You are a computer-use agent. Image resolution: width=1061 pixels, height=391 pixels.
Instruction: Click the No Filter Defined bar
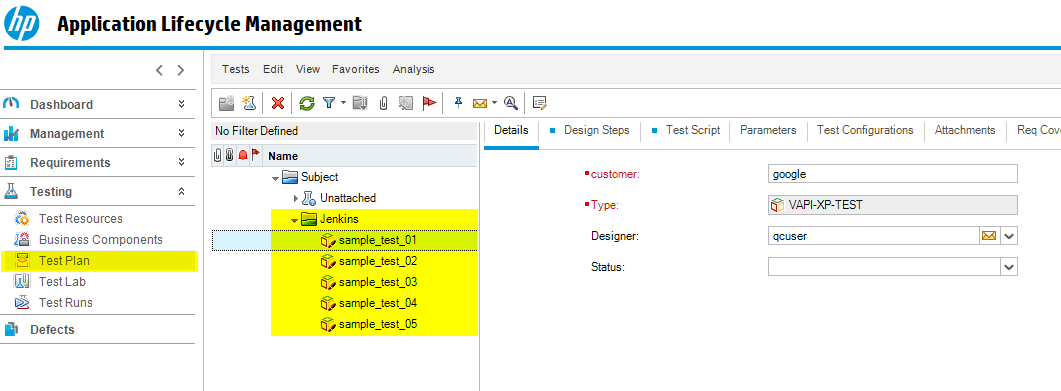click(x=344, y=131)
